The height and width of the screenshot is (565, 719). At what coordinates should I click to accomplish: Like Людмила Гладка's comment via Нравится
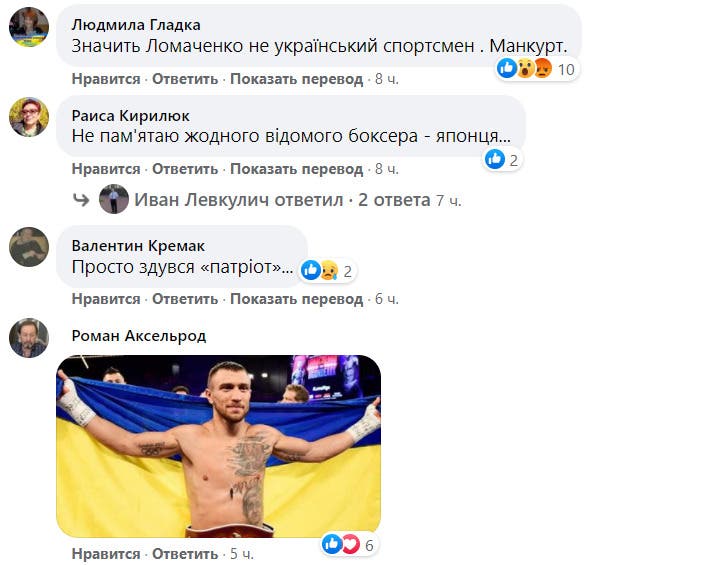coord(106,79)
